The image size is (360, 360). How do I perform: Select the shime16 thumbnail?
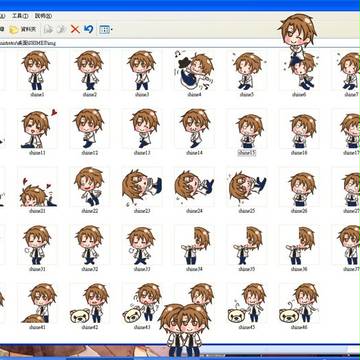point(299,129)
